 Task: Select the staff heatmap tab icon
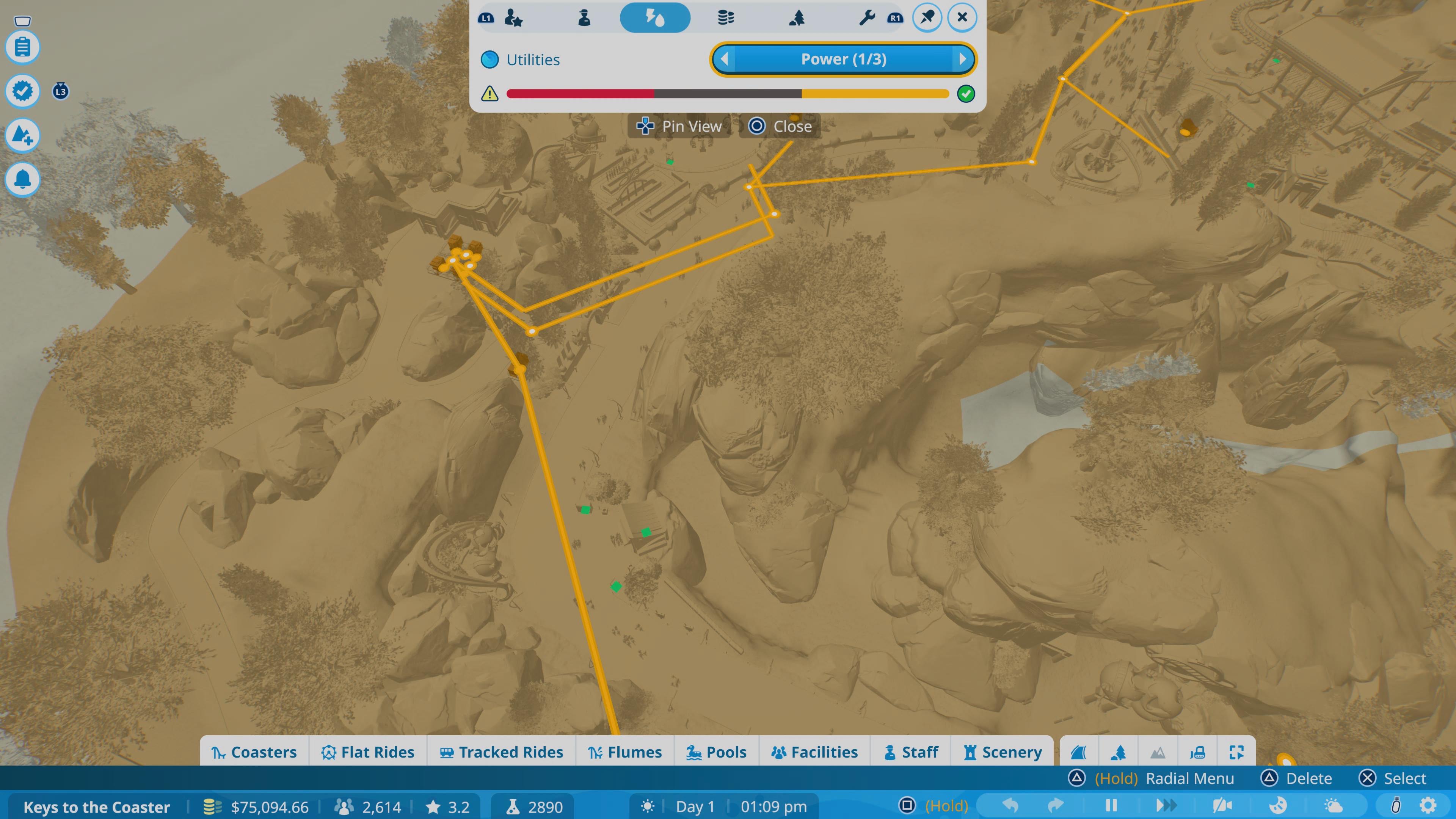(584, 17)
